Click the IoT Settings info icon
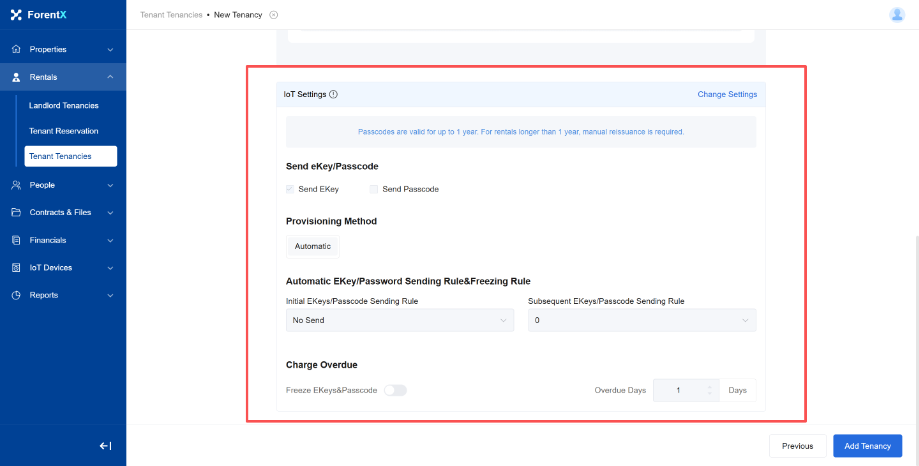 (333, 95)
